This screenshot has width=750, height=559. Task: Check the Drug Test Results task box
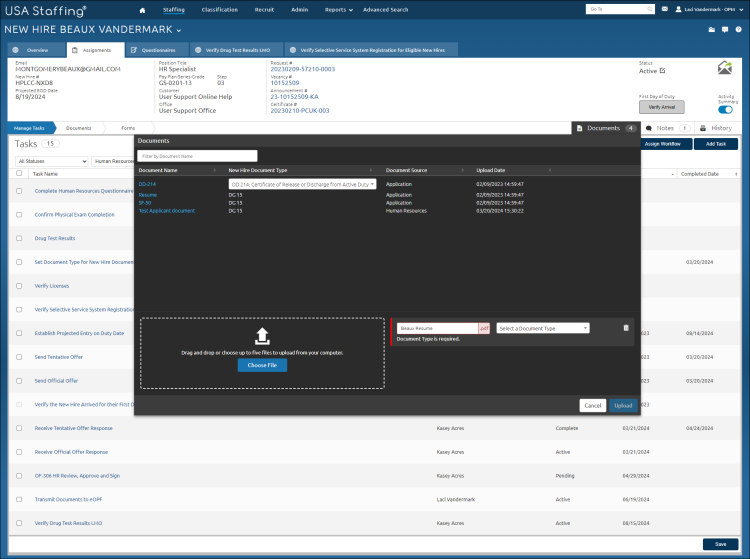19,238
